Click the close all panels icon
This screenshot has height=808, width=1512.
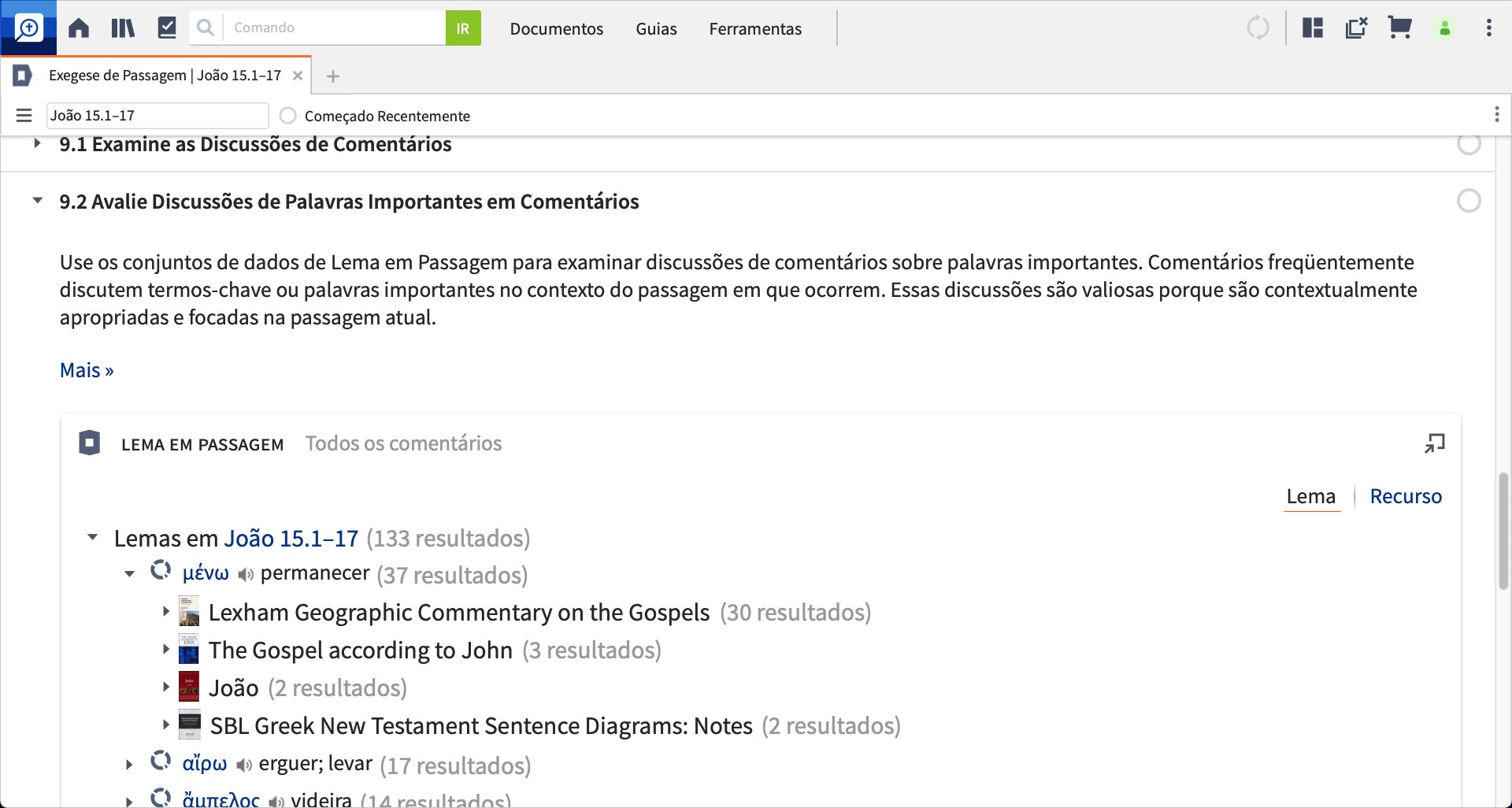pos(1356,28)
